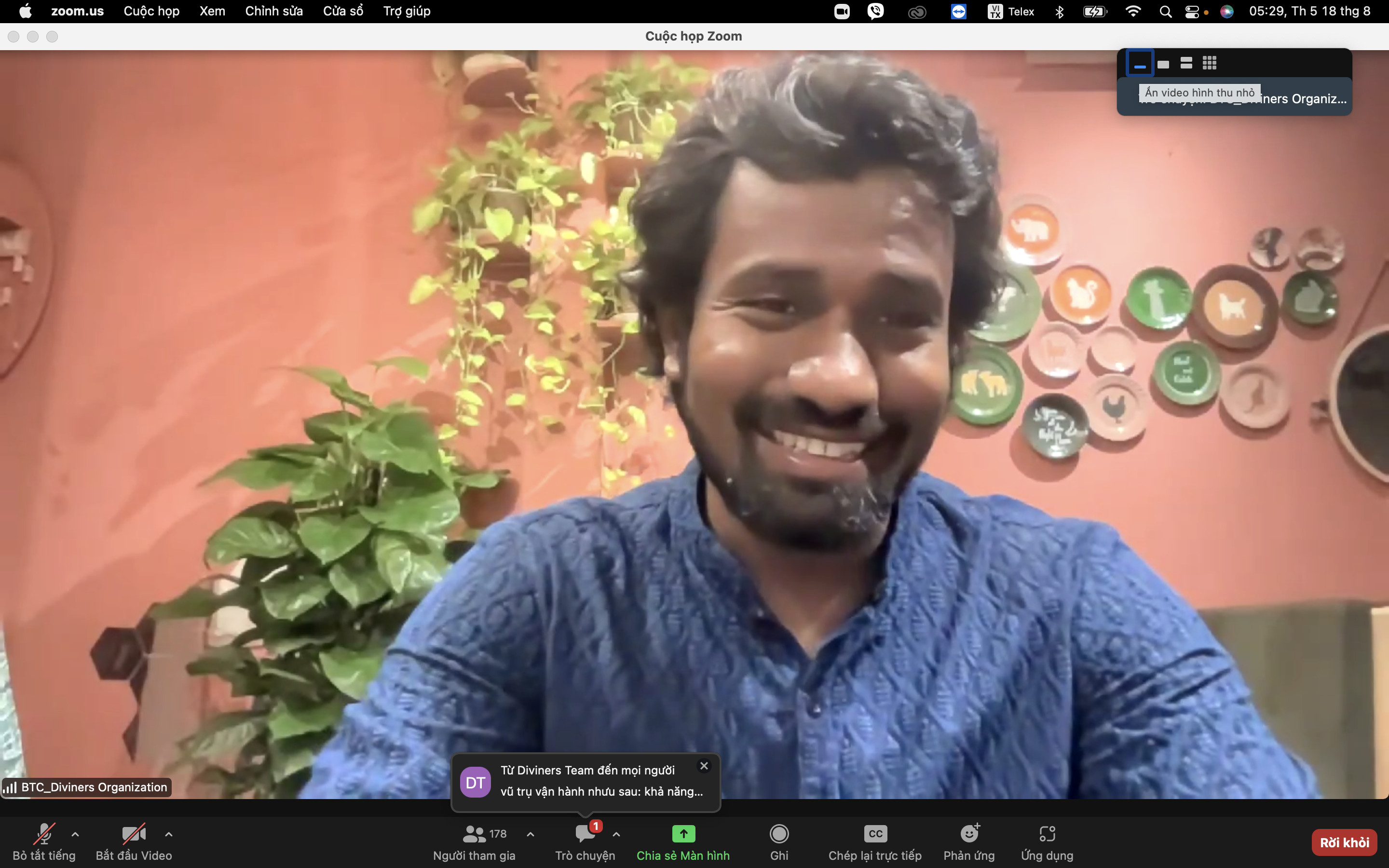
Task: Hide thumbnail video with minimize strip icon
Action: (x=1140, y=63)
